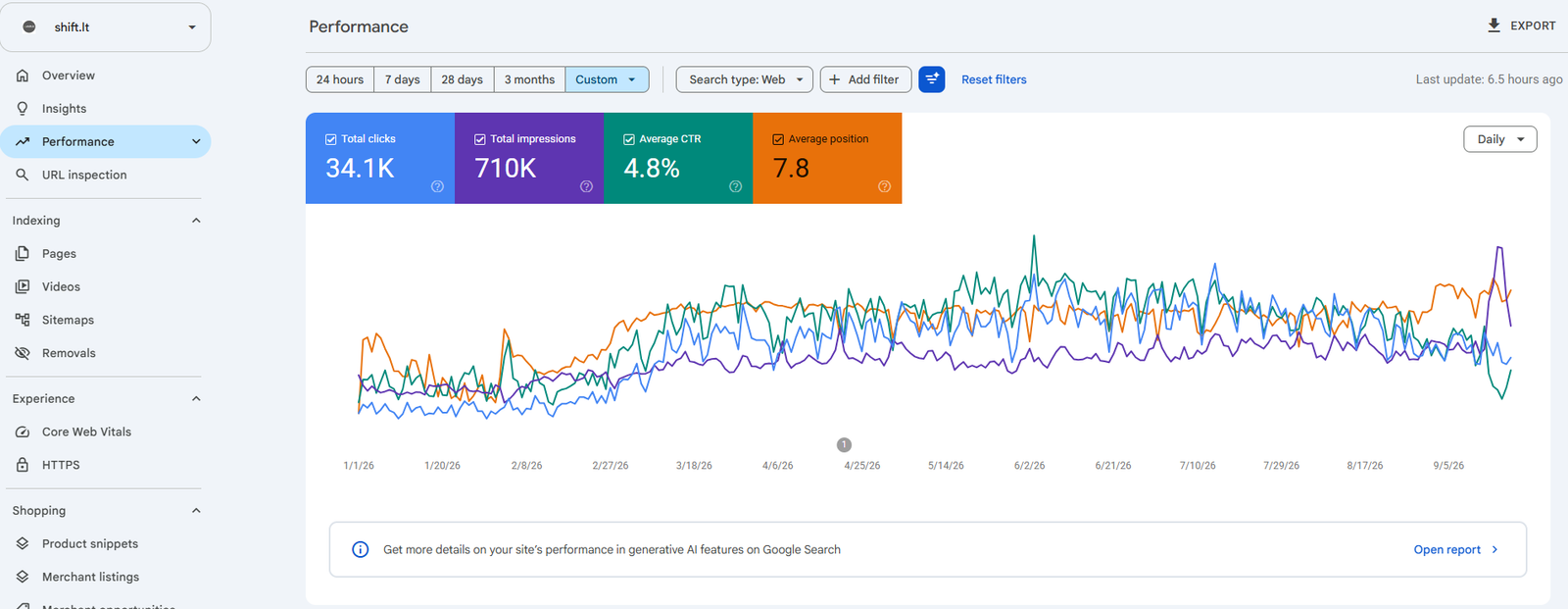Screen dimensions: 1568x609
Task: Disable the Average CTR checkbox
Action: click(629, 139)
